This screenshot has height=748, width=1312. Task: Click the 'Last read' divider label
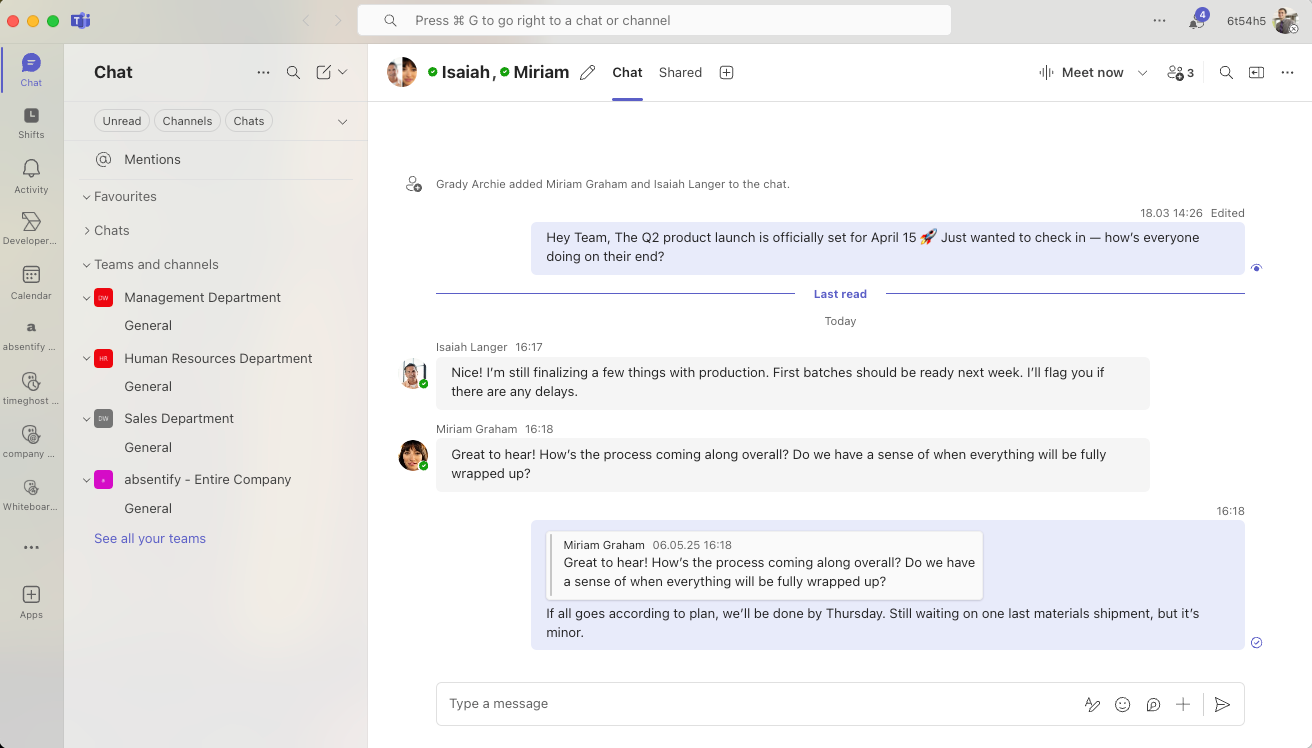point(840,294)
